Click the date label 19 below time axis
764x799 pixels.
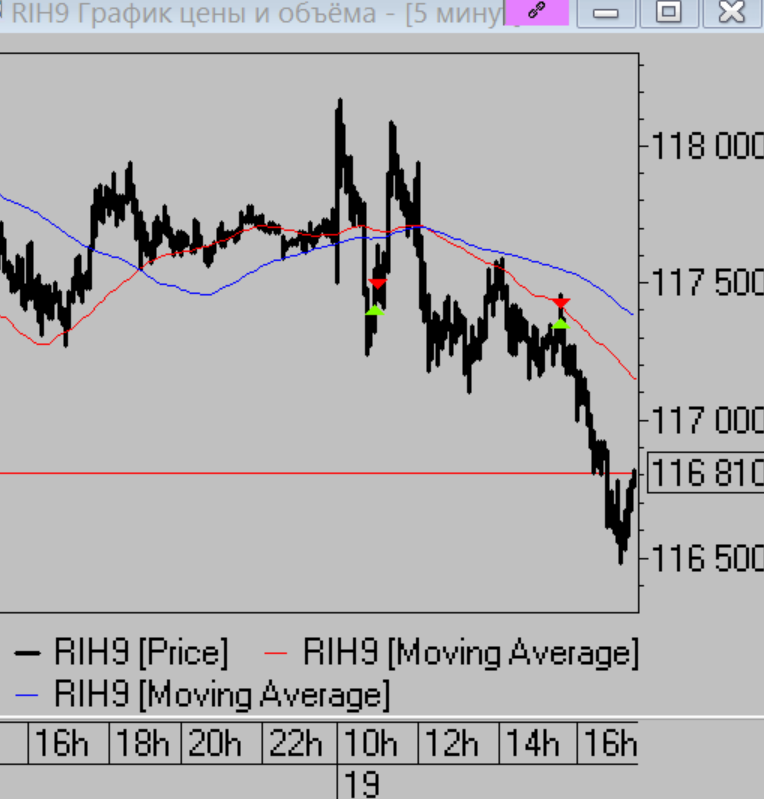(361, 784)
